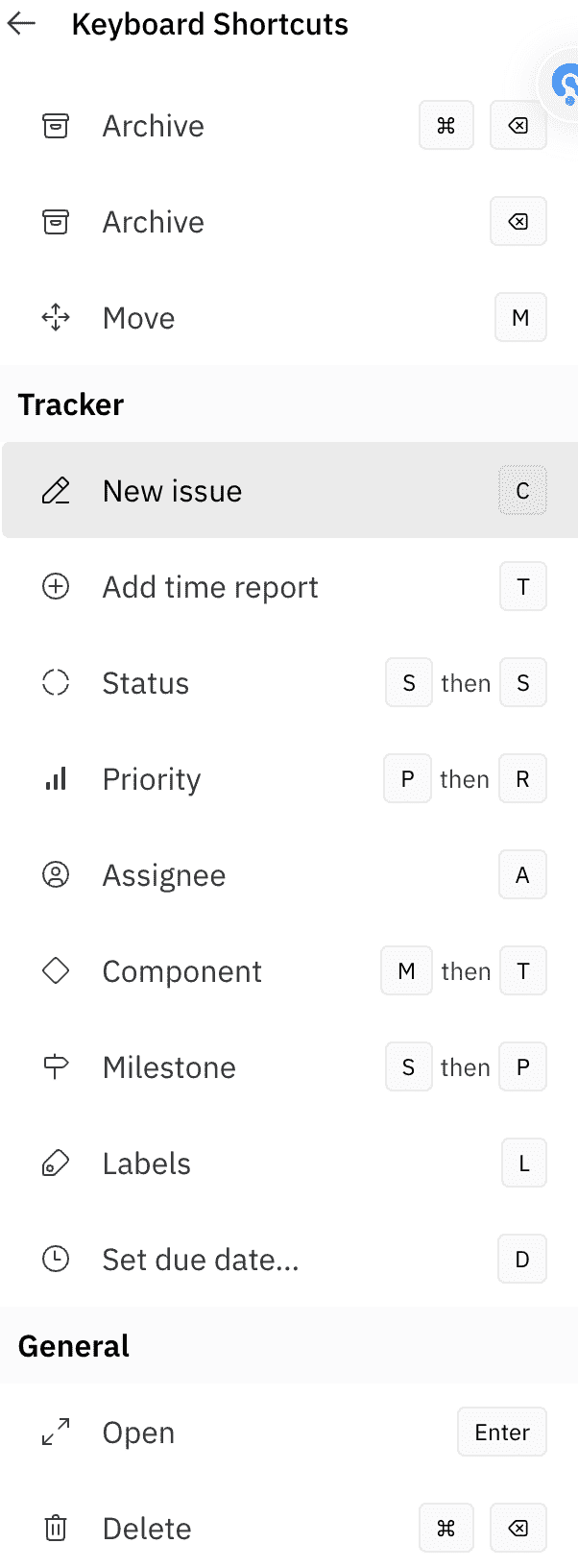578x1568 pixels.
Task: Select the Move shortcut entry
Action: point(138,318)
